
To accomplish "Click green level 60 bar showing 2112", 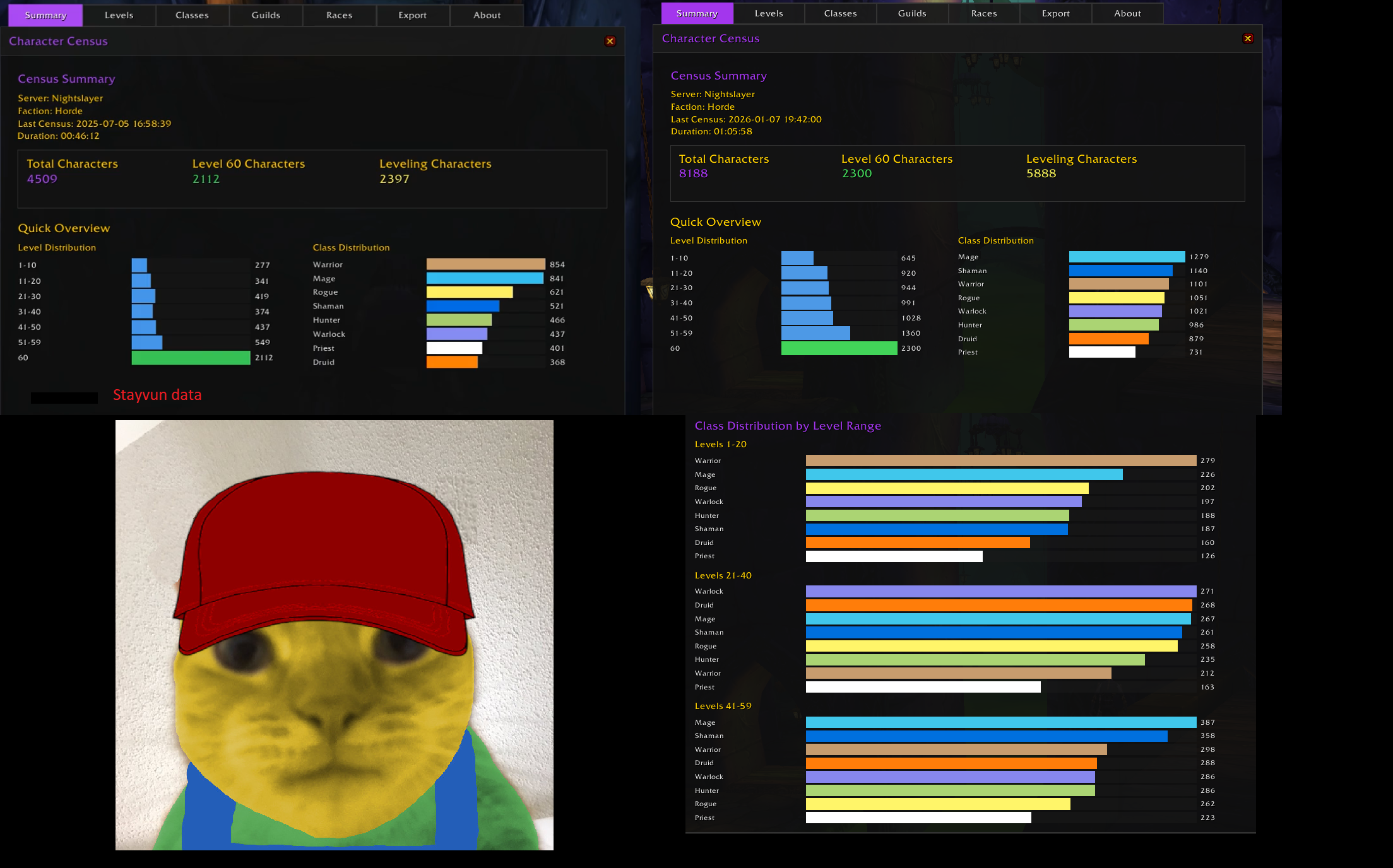I will pyautogui.click(x=191, y=358).
